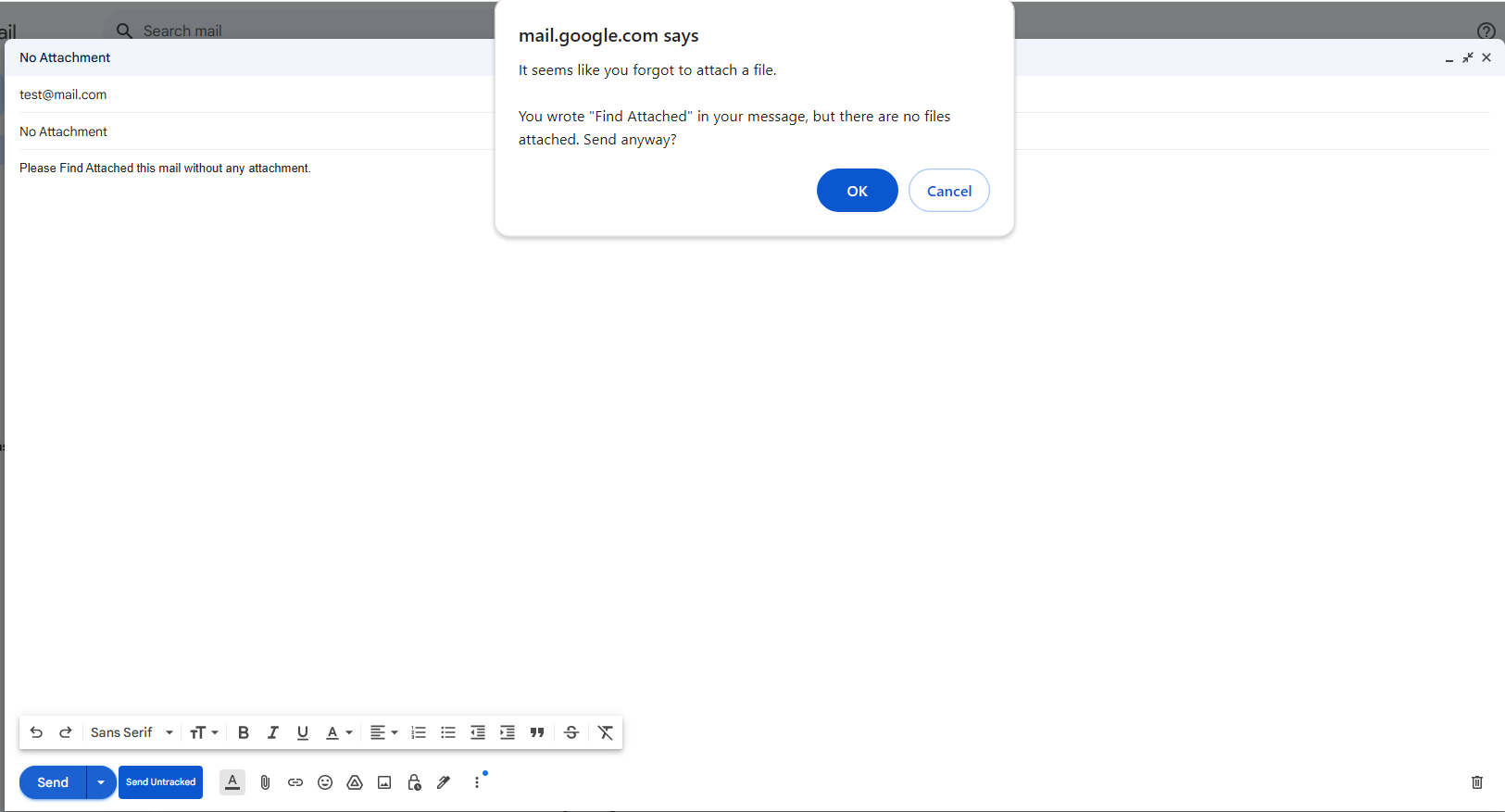Confirm sending with the OK button
The image size is (1505, 812).
click(857, 191)
